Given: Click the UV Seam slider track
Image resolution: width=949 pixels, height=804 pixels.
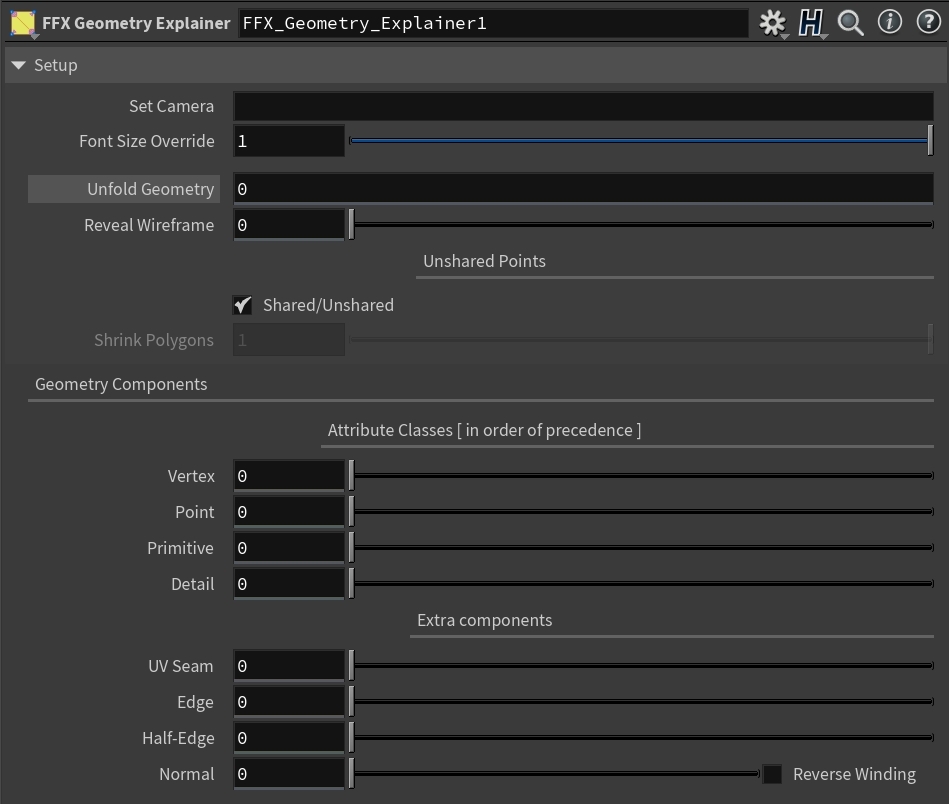Looking at the screenshot, I should pos(641,665).
